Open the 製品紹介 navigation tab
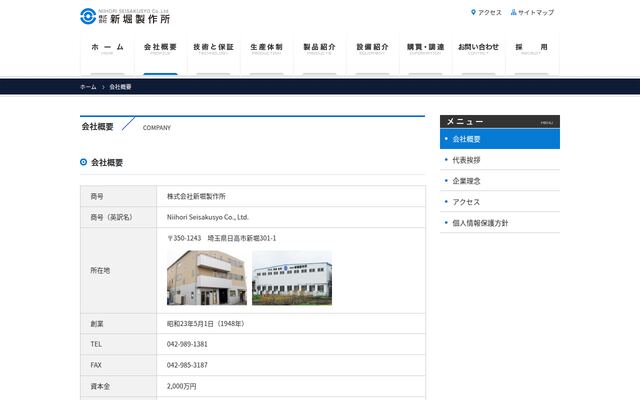The width and height of the screenshot is (640, 400). [320, 54]
